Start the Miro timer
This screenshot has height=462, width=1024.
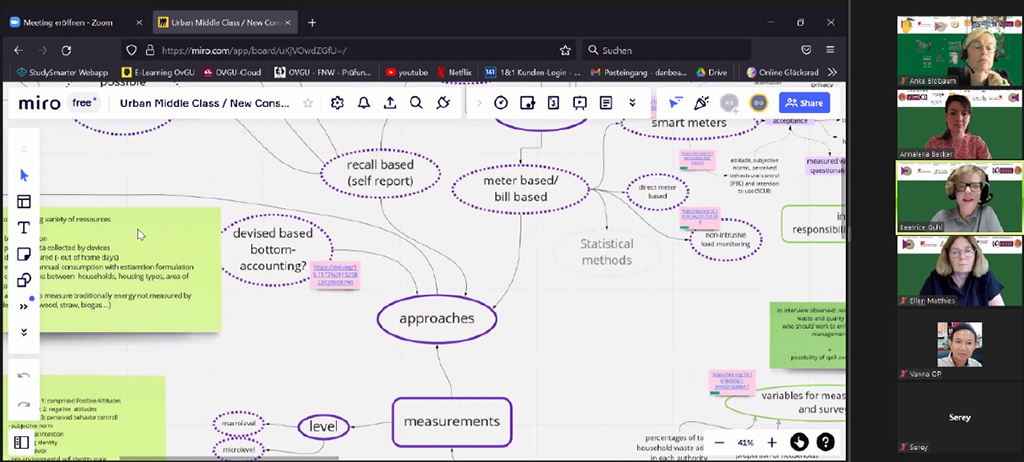(501, 103)
